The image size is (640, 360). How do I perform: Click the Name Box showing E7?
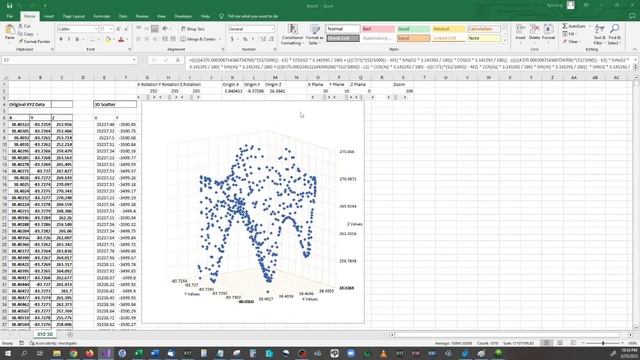[69, 60]
